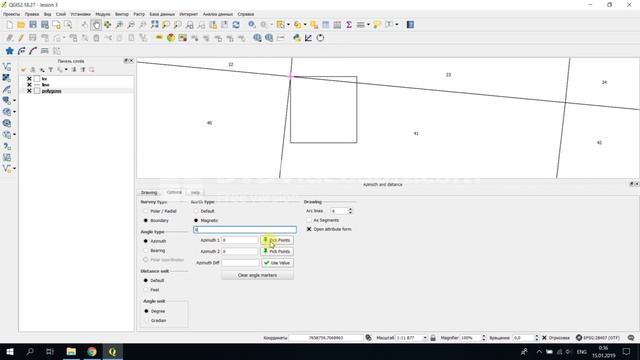
Task: Click Pick Points for Azimuth 1
Action: 277,240
